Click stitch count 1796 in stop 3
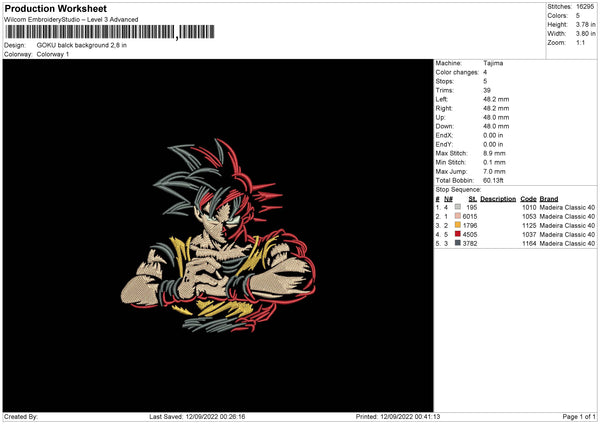Screen dimensions: 600x424 470,226
